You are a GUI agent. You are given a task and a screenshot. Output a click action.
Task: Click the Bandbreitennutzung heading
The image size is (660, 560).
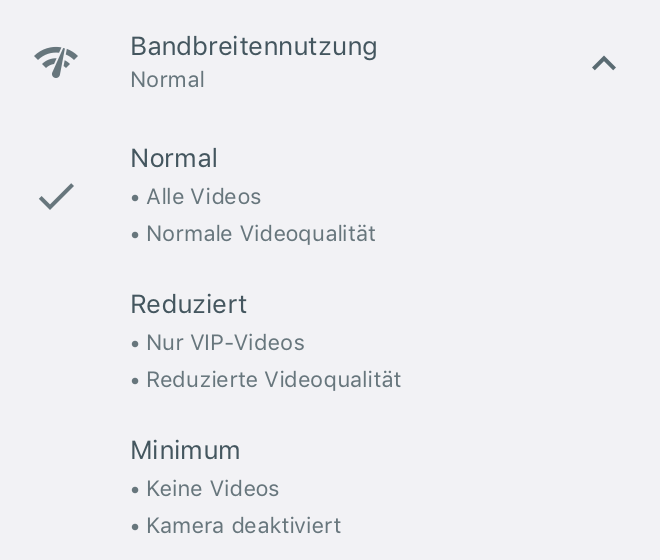pos(254,46)
